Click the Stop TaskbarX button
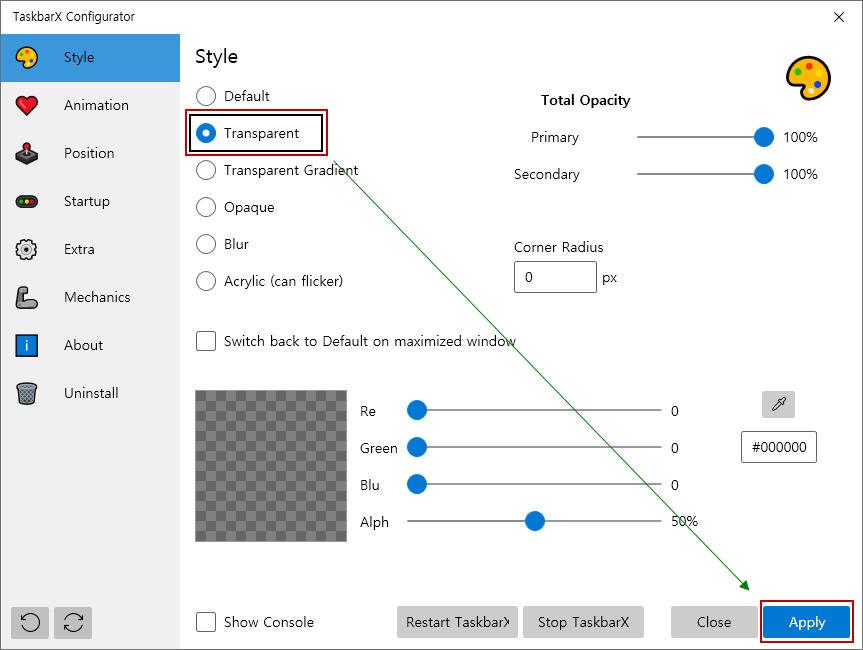Image resolution: width=863 pixels, height=650 pixels. pos(583,622)
